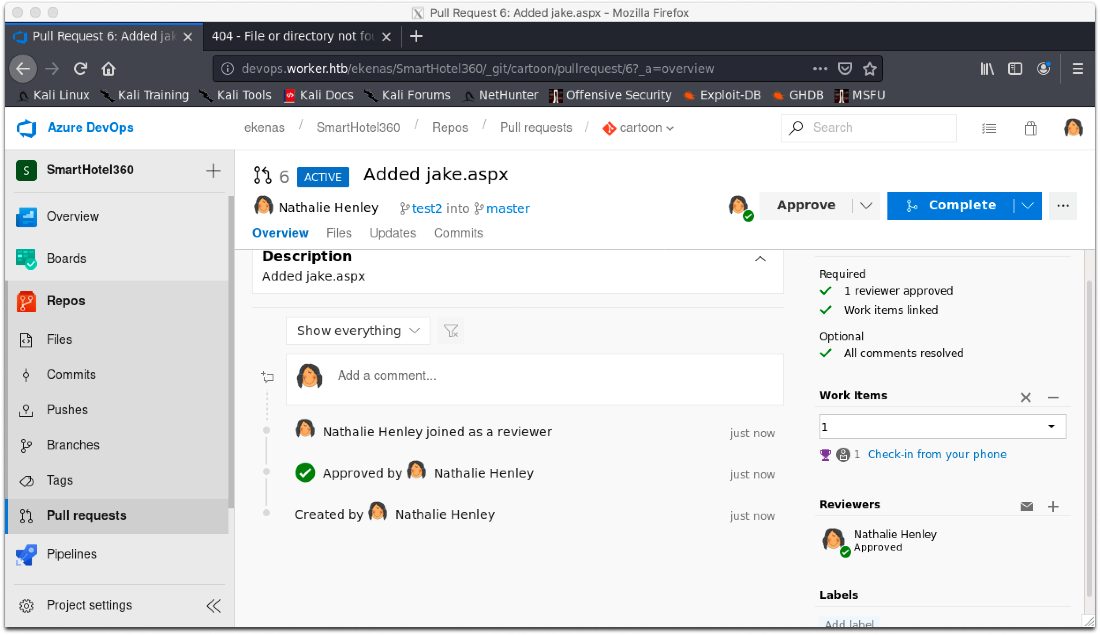This screenshot has width=1100, height=635.
Task: Open the user profile avatar in header
Action: [x=1073, y=128]
